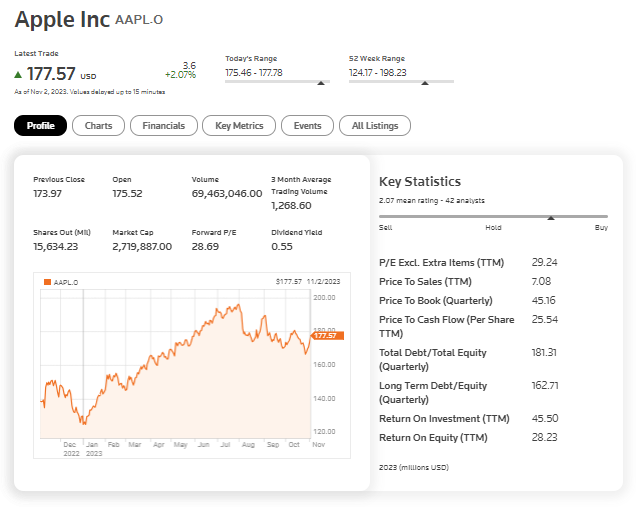
Task: Click the analyst rating Sell-Buy slider marker
Action: (551, 218)
